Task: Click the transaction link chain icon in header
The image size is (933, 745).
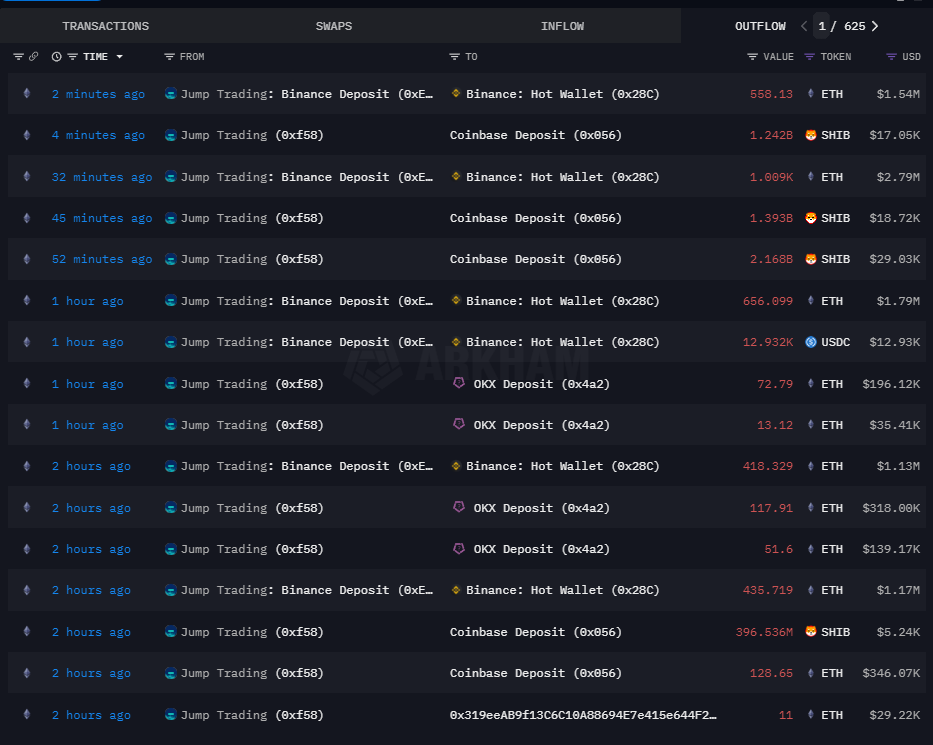Action: (33, 57)
